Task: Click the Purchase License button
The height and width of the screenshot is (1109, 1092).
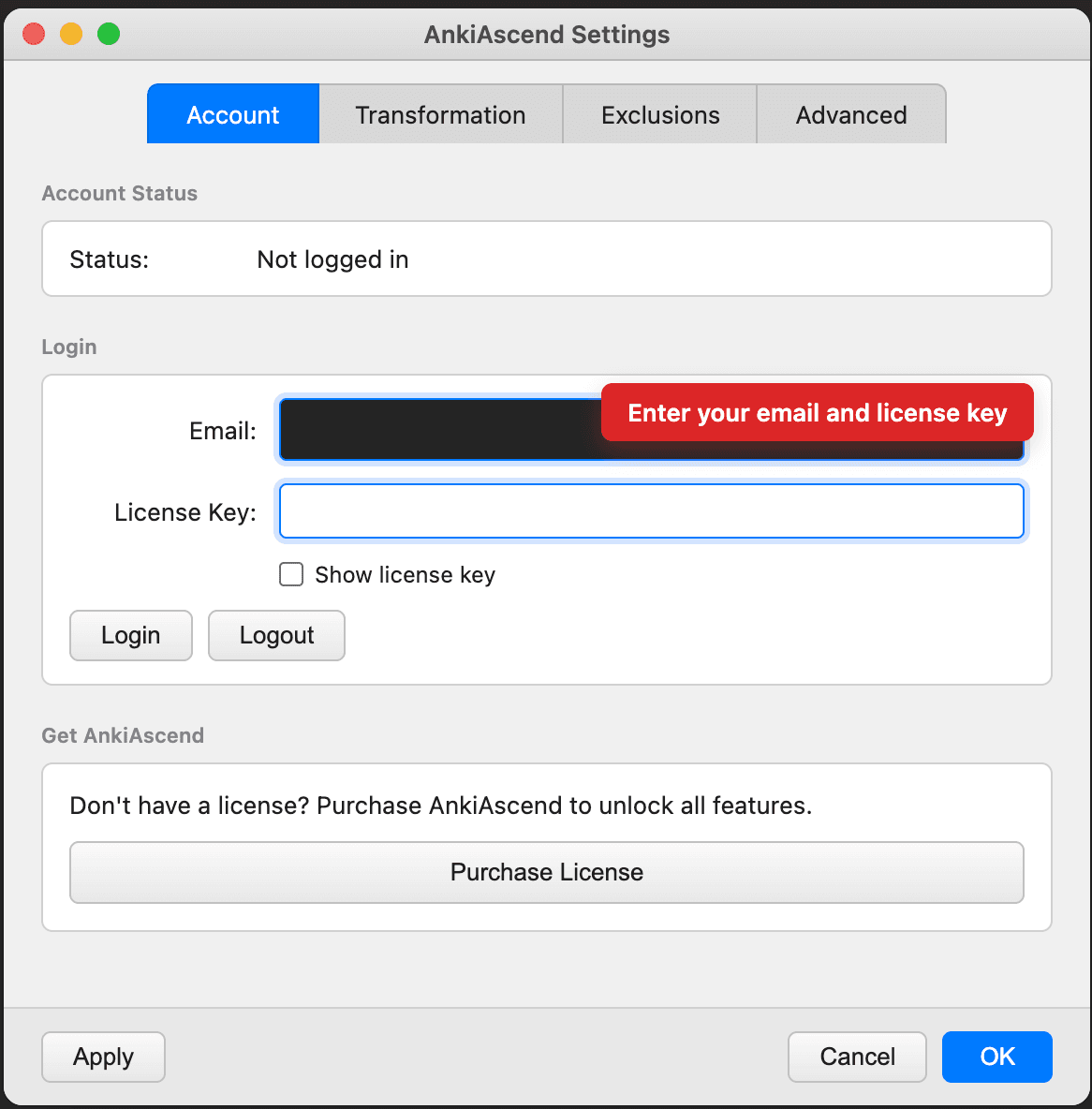Action: click(546, 872)
